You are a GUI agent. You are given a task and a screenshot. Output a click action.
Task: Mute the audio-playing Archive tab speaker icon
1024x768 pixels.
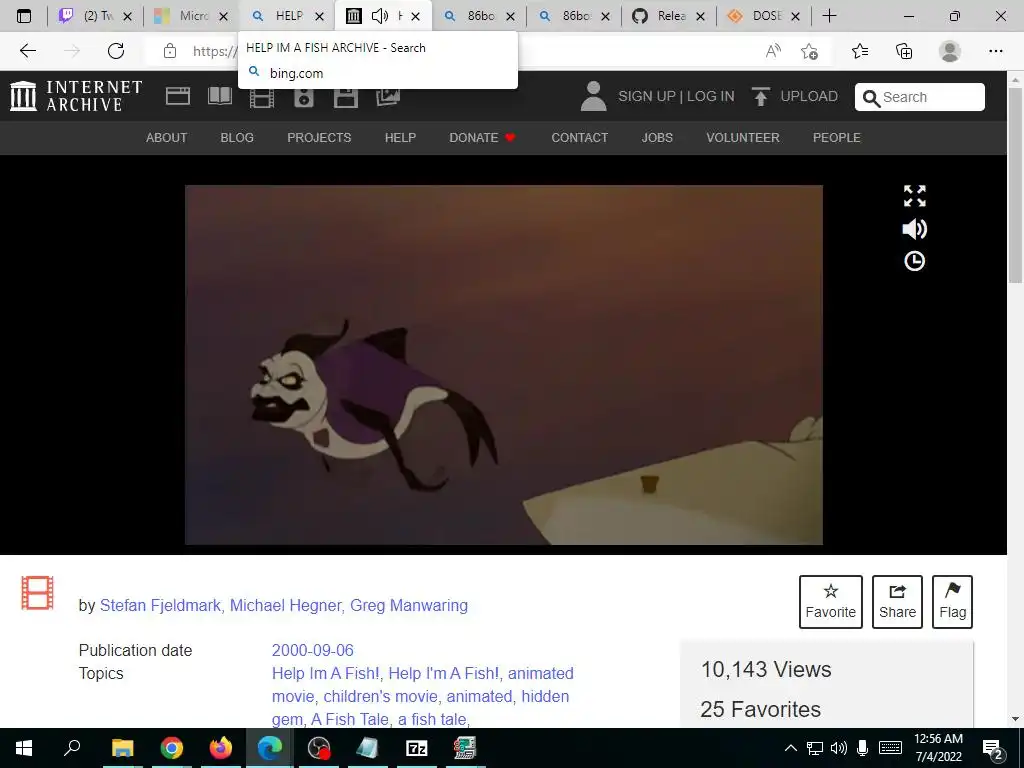tap(379, 16)
